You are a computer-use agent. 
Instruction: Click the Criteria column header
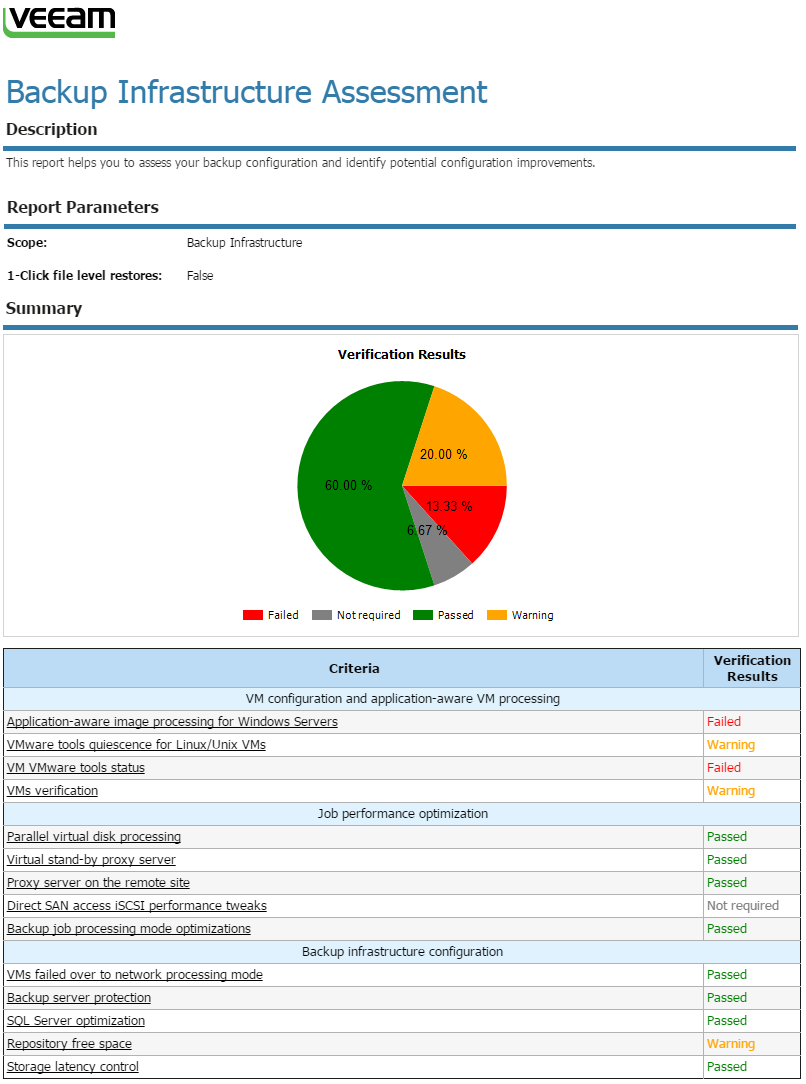pos(353,667)
